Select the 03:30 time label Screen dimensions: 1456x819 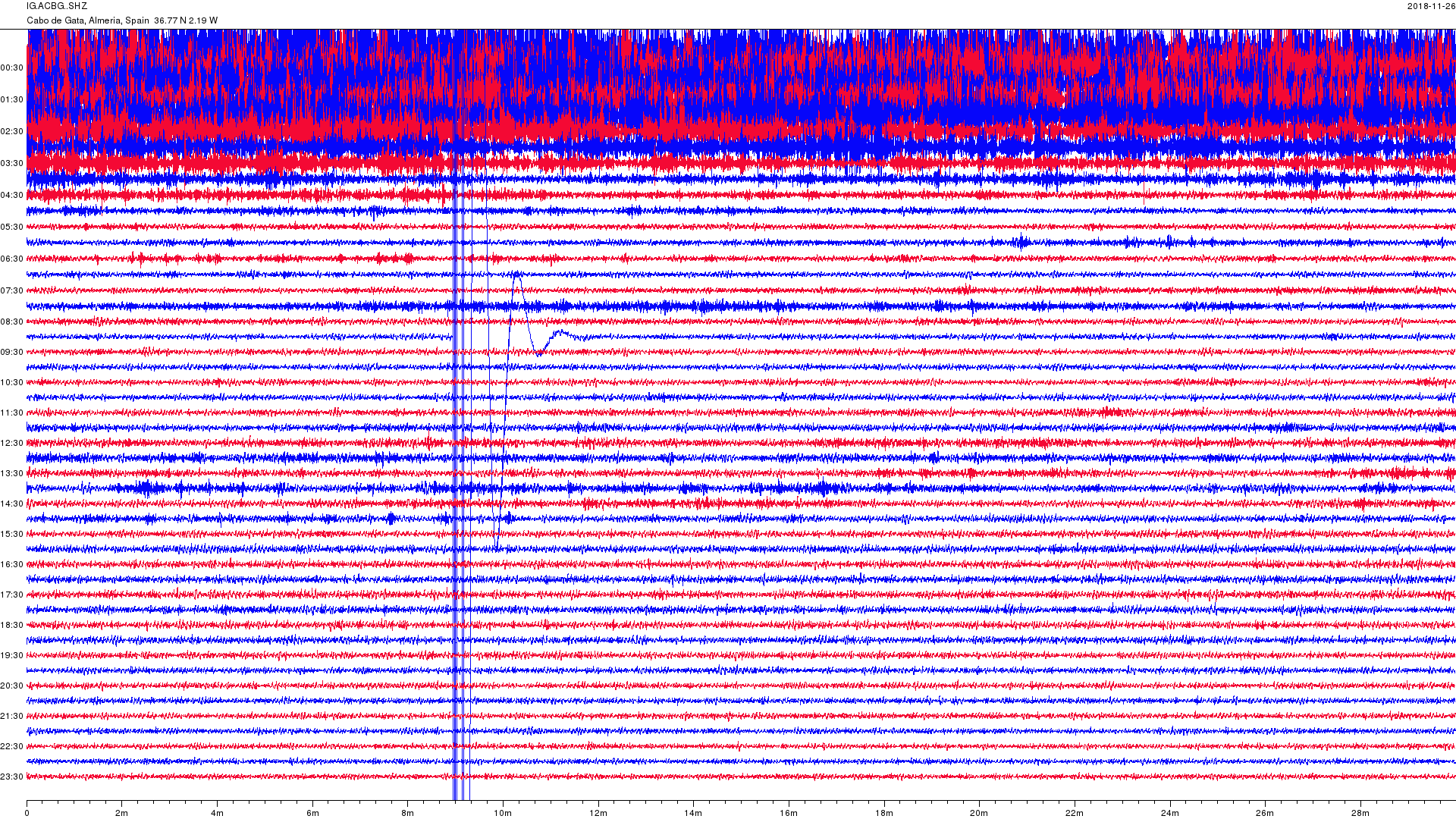point(11,164)
